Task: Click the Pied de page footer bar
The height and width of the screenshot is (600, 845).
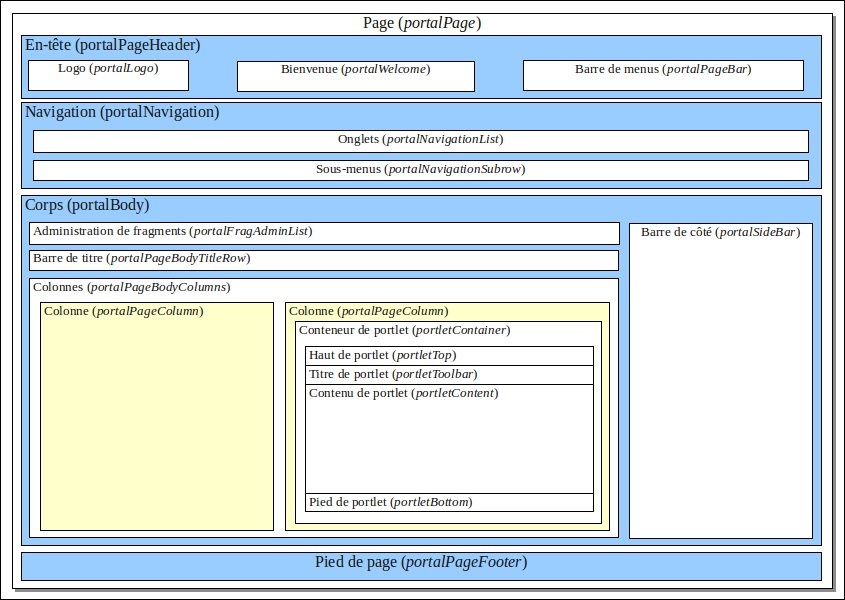Action: point(421,565)
